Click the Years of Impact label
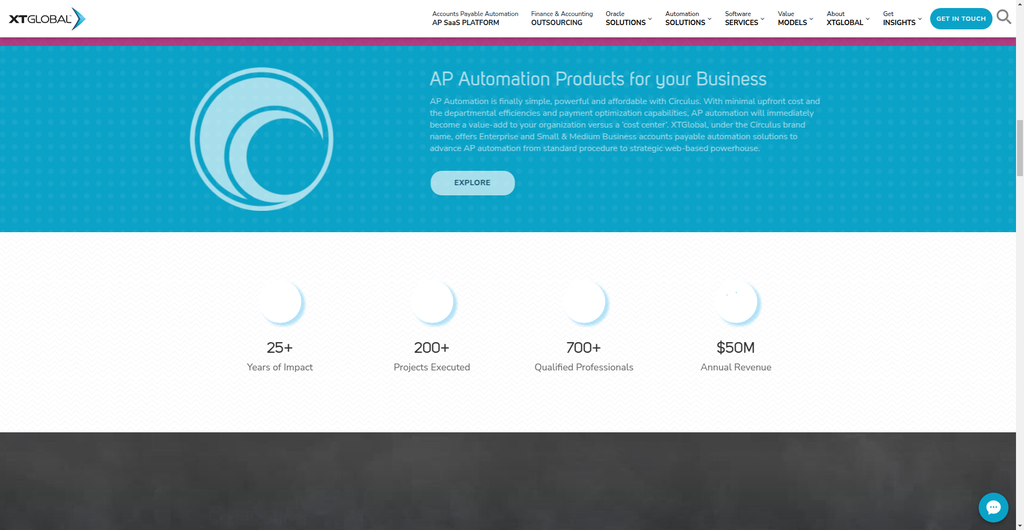1024x530 pixels. tap(280, 367)
